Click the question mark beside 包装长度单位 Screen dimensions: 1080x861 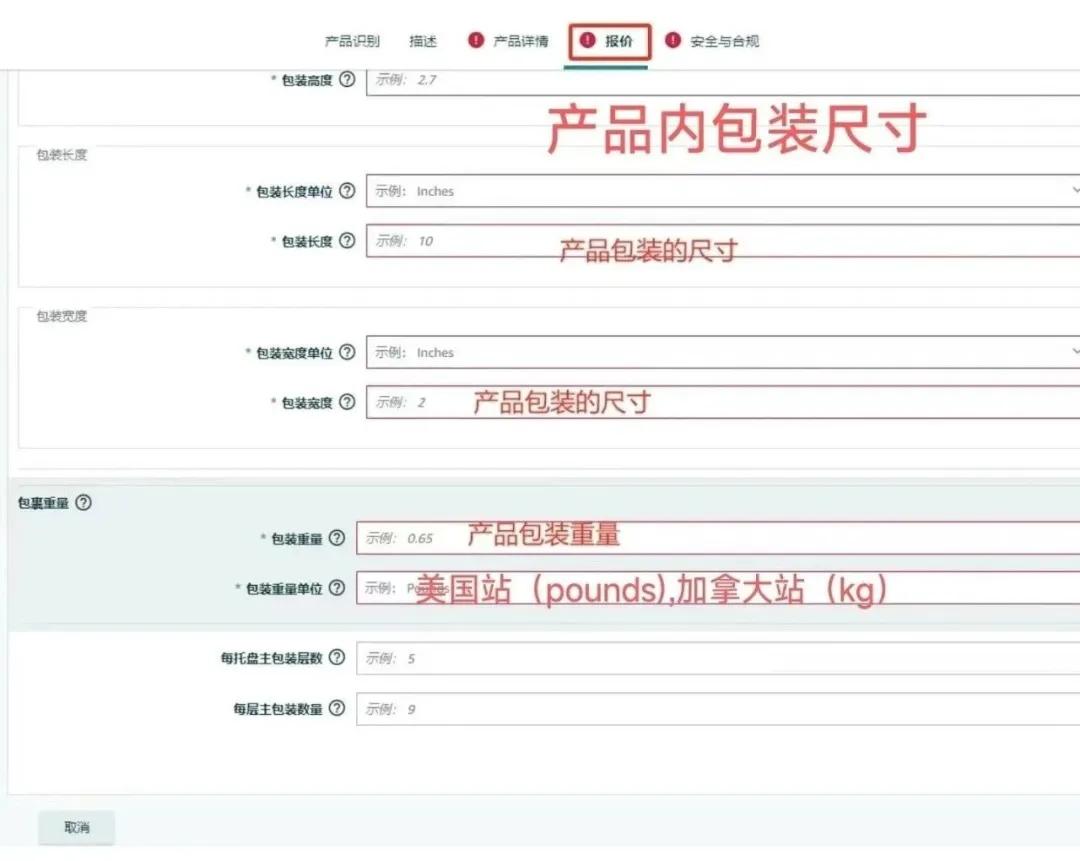[347, 191]
